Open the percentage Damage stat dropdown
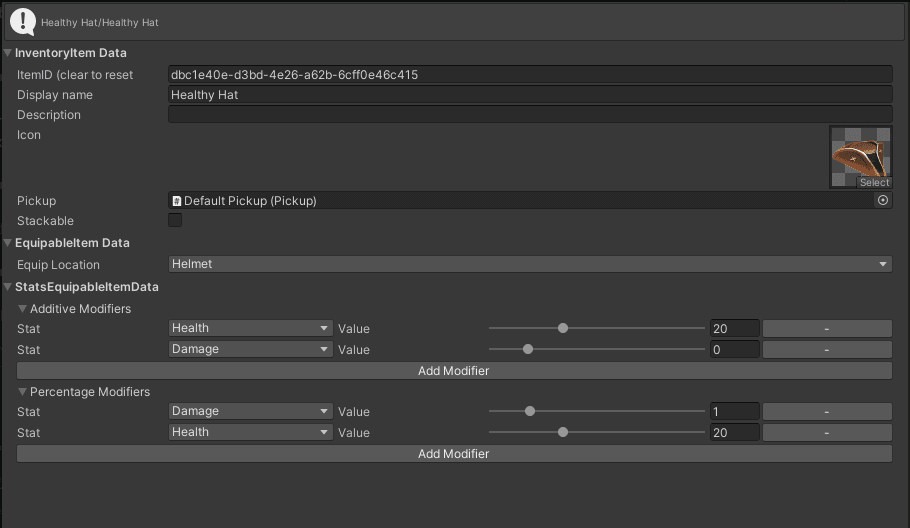The image size is (910, 528). point(250,411)
